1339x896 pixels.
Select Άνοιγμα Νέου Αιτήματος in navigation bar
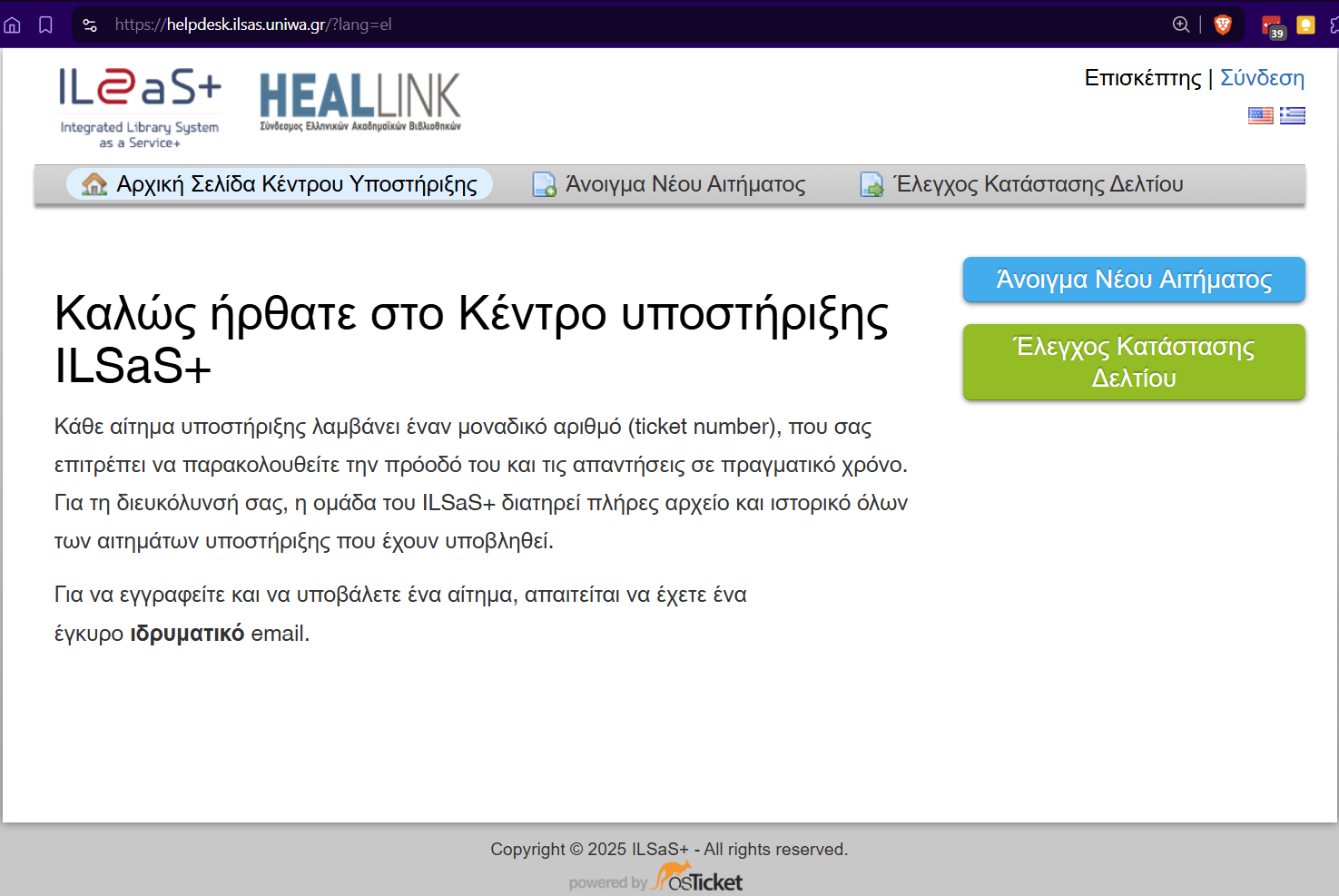click(x=684, y=184)
